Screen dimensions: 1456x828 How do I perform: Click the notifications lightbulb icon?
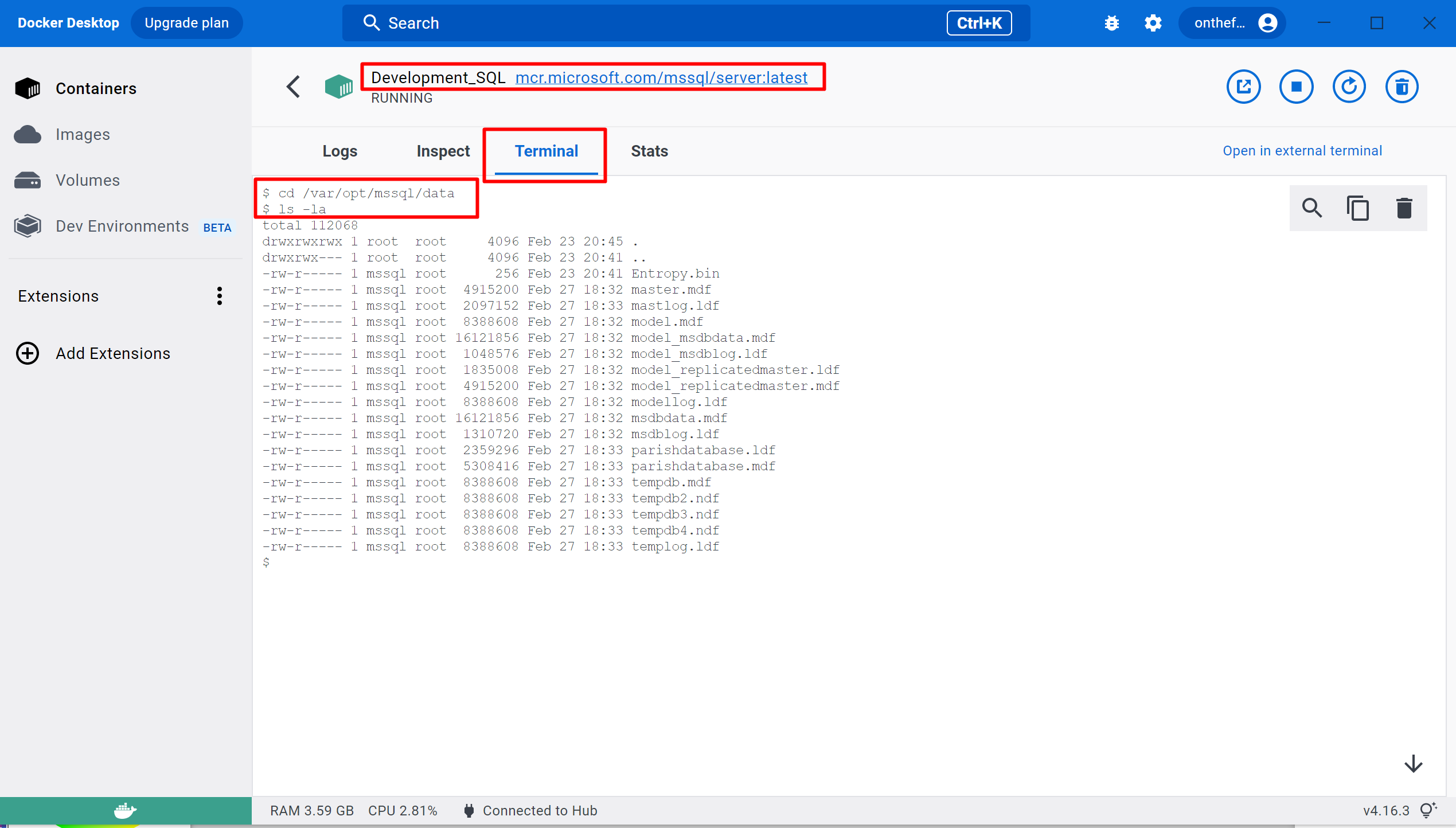(1428, 810)
